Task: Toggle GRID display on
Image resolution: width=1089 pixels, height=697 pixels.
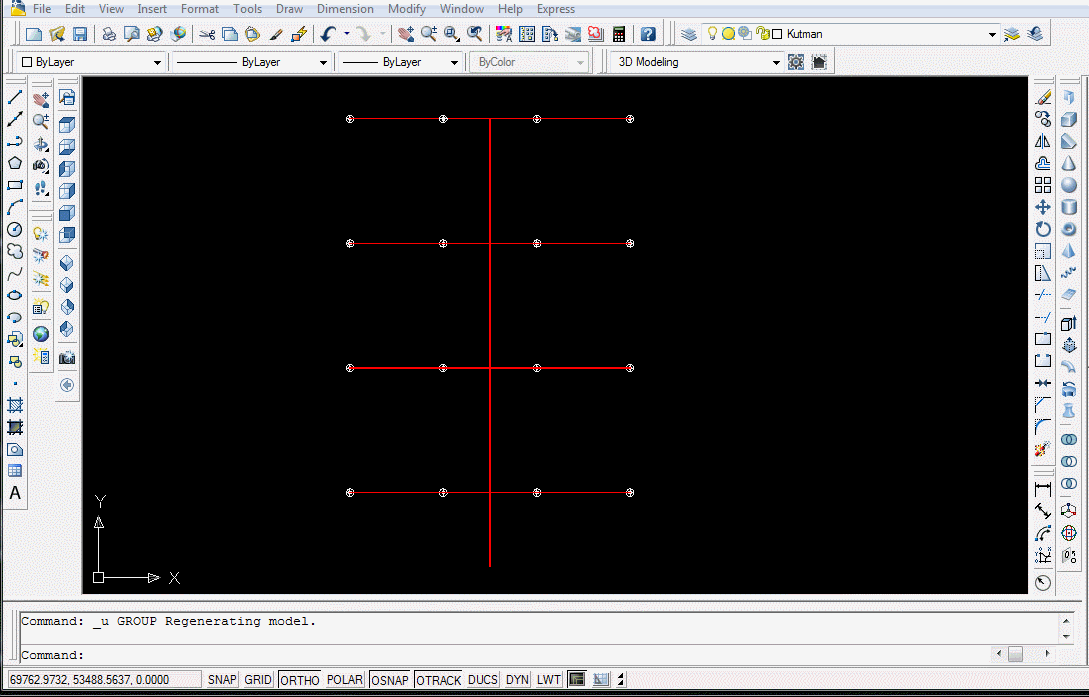Action: click(x=257, y=679)
